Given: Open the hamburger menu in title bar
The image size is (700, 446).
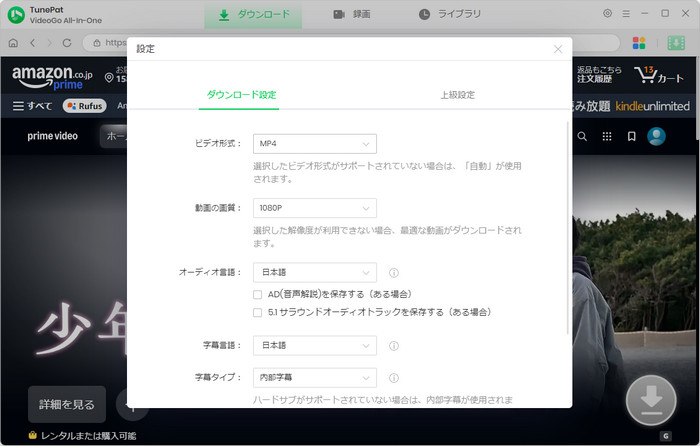Looking at the screenshot, I should [626, 14].
